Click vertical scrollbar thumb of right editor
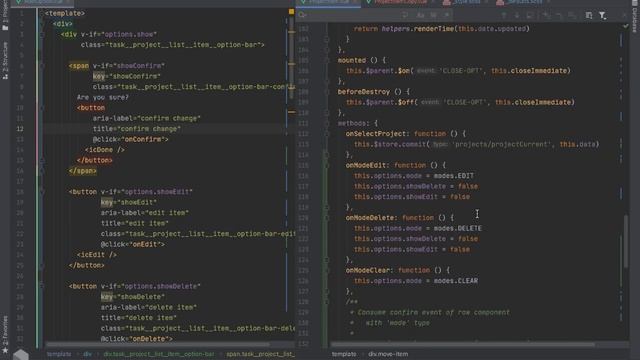The height and width of the screenshot is (360, 640). pyautogui.click(x=626, y=241)
